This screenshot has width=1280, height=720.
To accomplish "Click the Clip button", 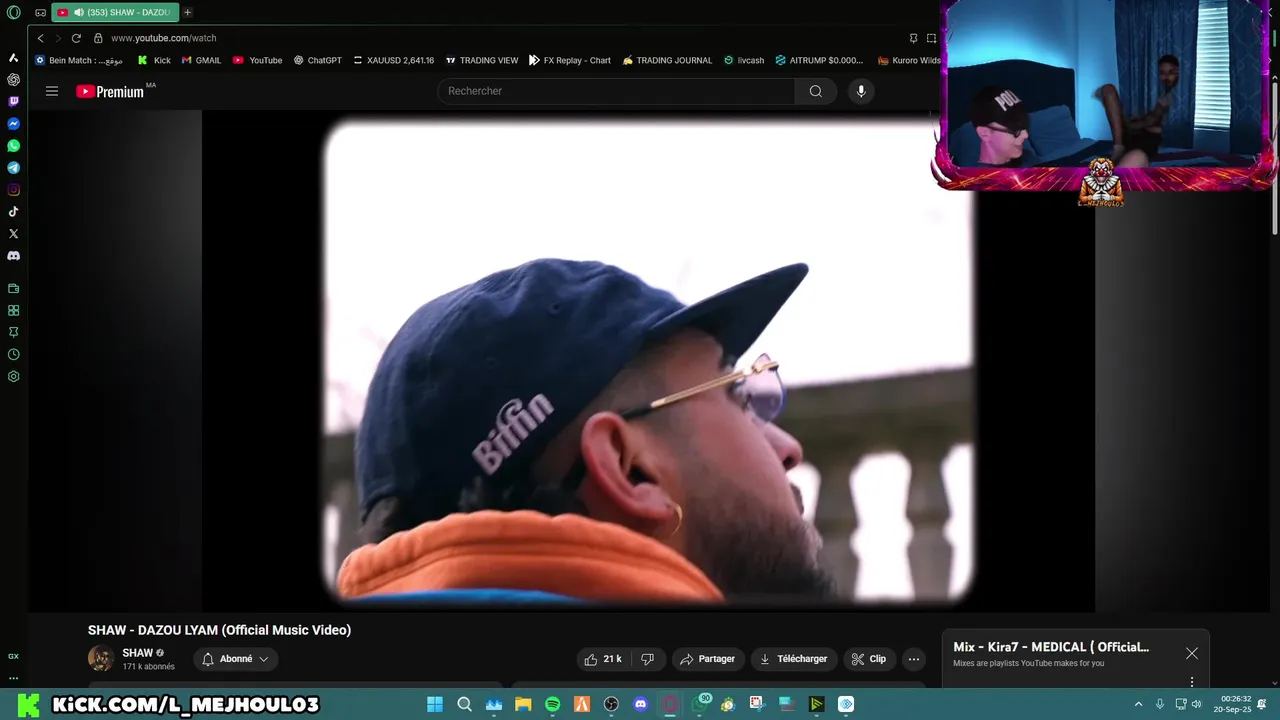I will 869,659.
